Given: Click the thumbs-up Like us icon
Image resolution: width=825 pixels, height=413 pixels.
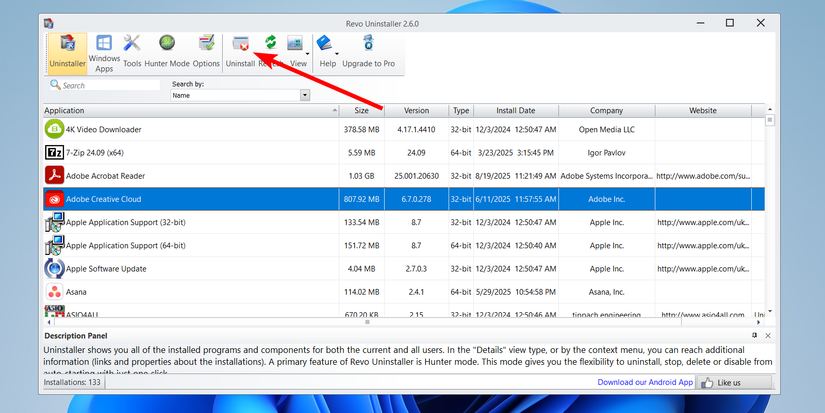Looking at the screenshot, I should coord(707,382).
